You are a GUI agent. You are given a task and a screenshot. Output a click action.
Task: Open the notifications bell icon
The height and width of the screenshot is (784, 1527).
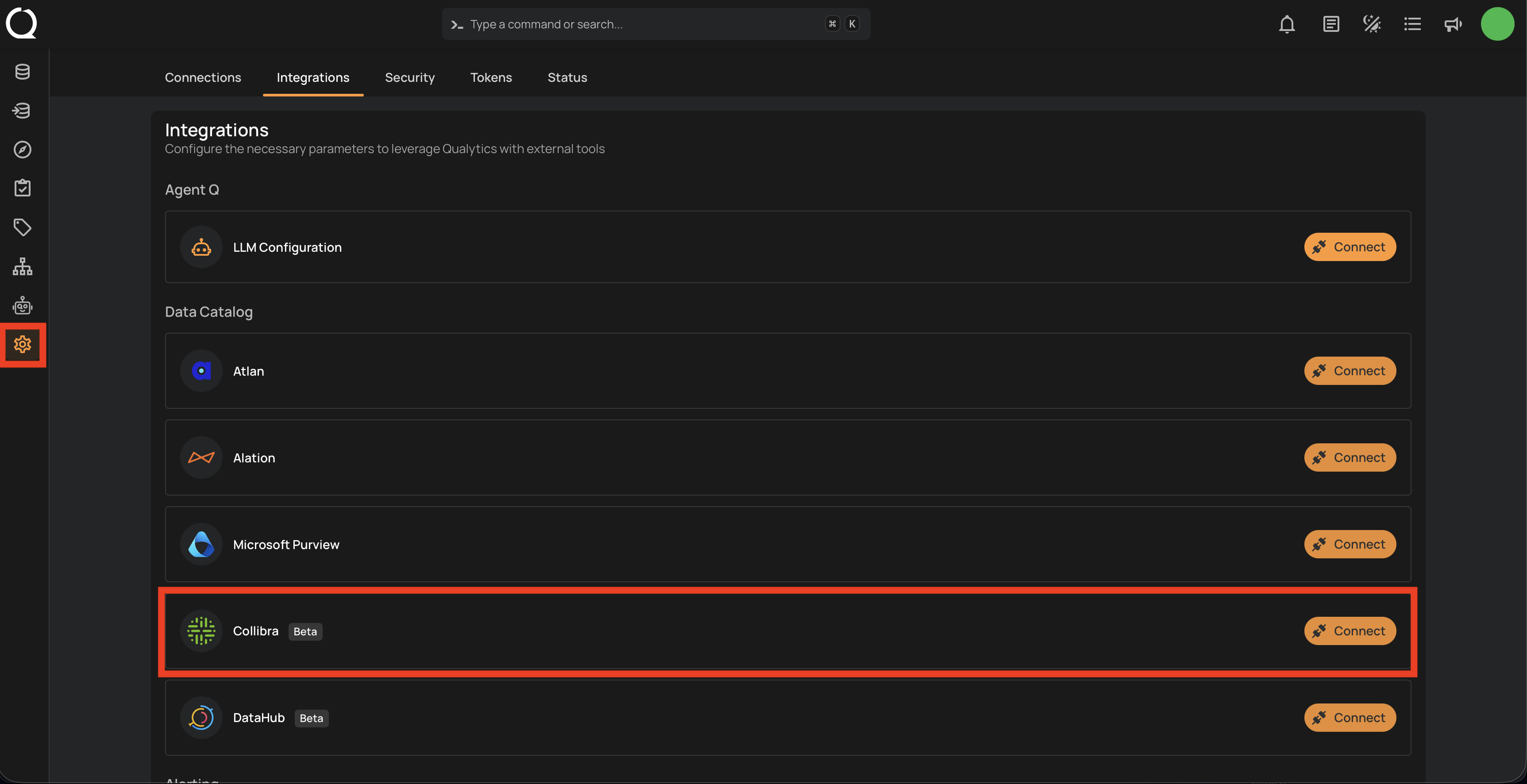coord(1286,24)
